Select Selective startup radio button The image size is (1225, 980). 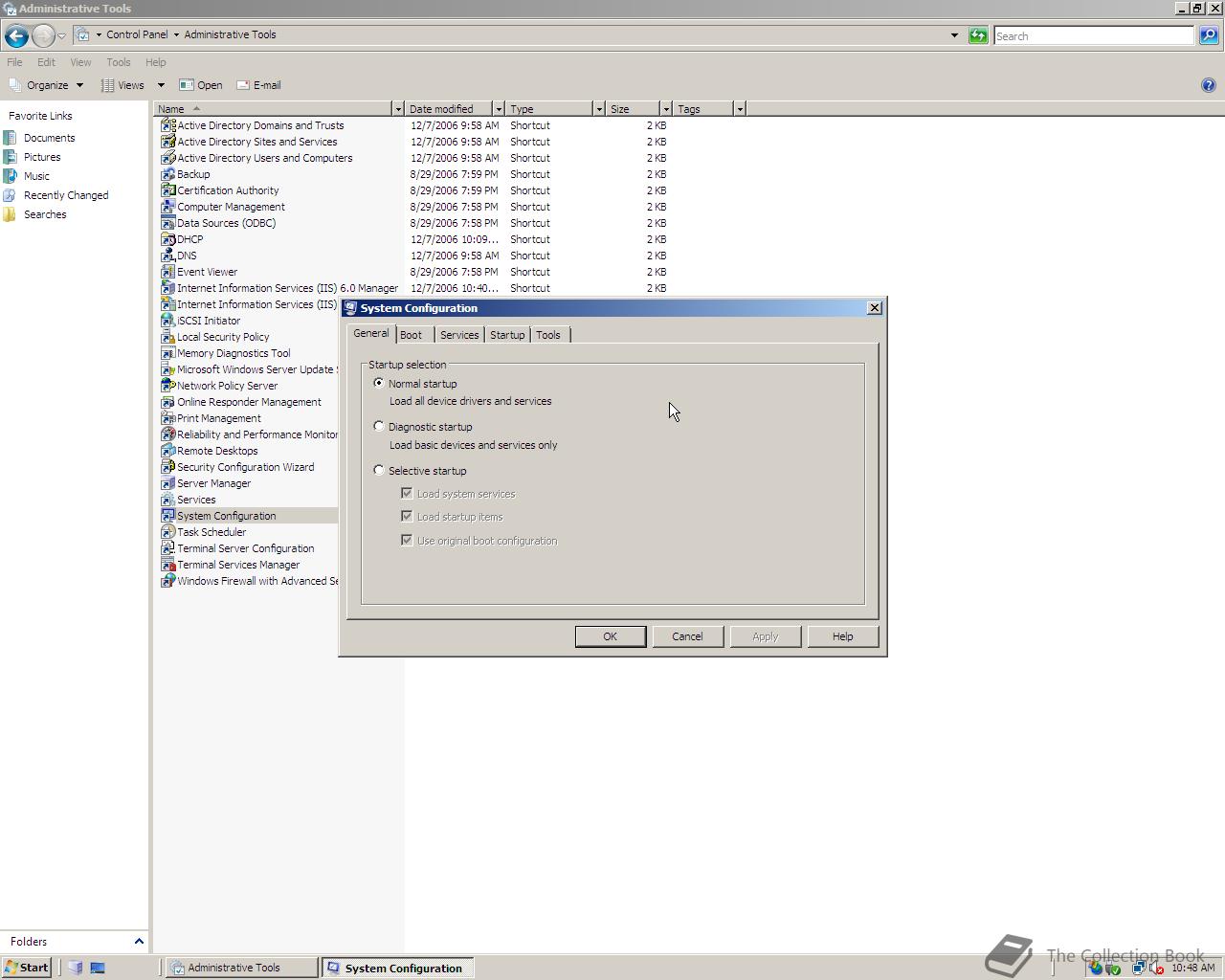tap(379, 470)
